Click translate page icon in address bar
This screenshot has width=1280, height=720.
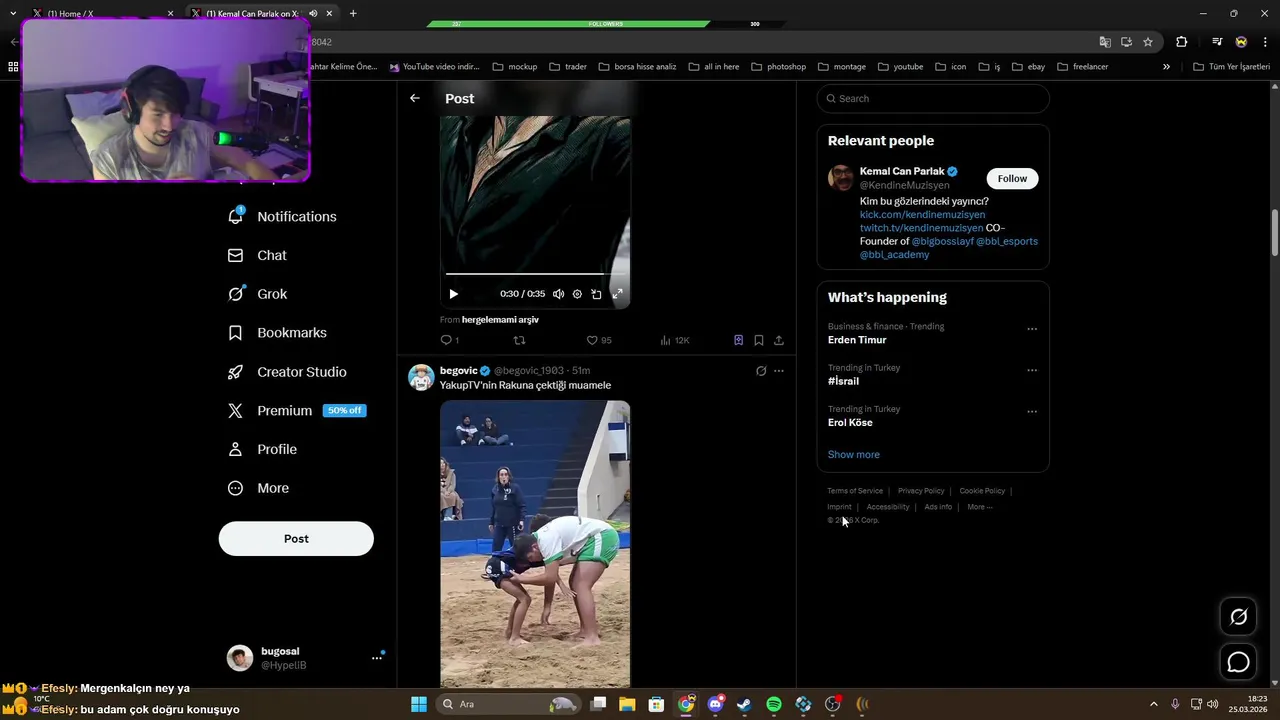[1105, 42]
